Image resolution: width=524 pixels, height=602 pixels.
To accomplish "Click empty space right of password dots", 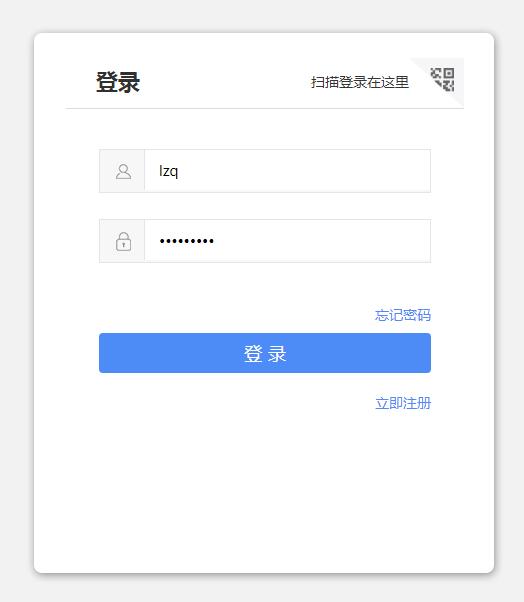I will [322, 241].
